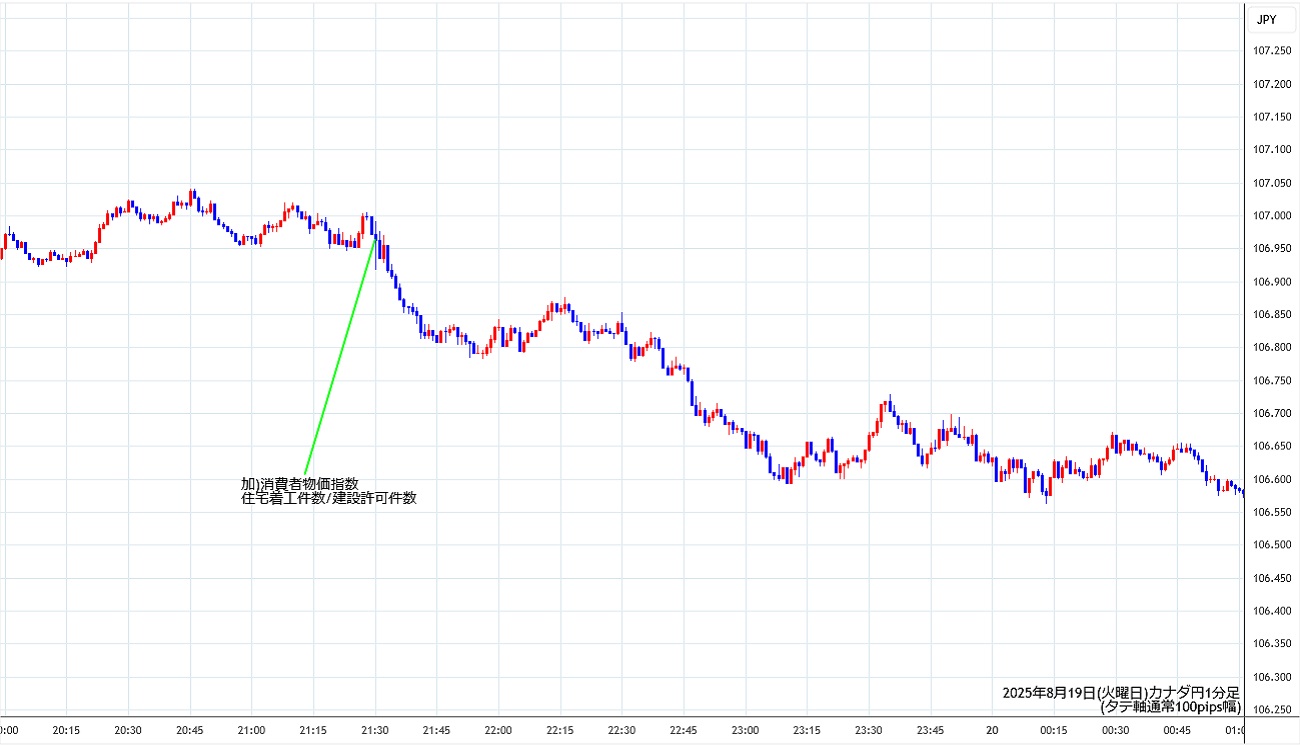Click the 106.600 price axis label
The image size is (1300, 745).
(x=1271, y=479)
